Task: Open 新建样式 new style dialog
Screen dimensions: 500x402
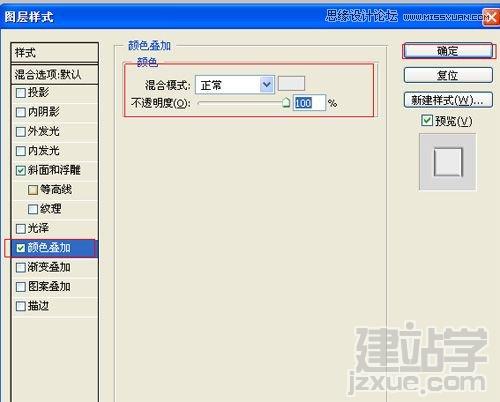Action: (x=448, y=100)
